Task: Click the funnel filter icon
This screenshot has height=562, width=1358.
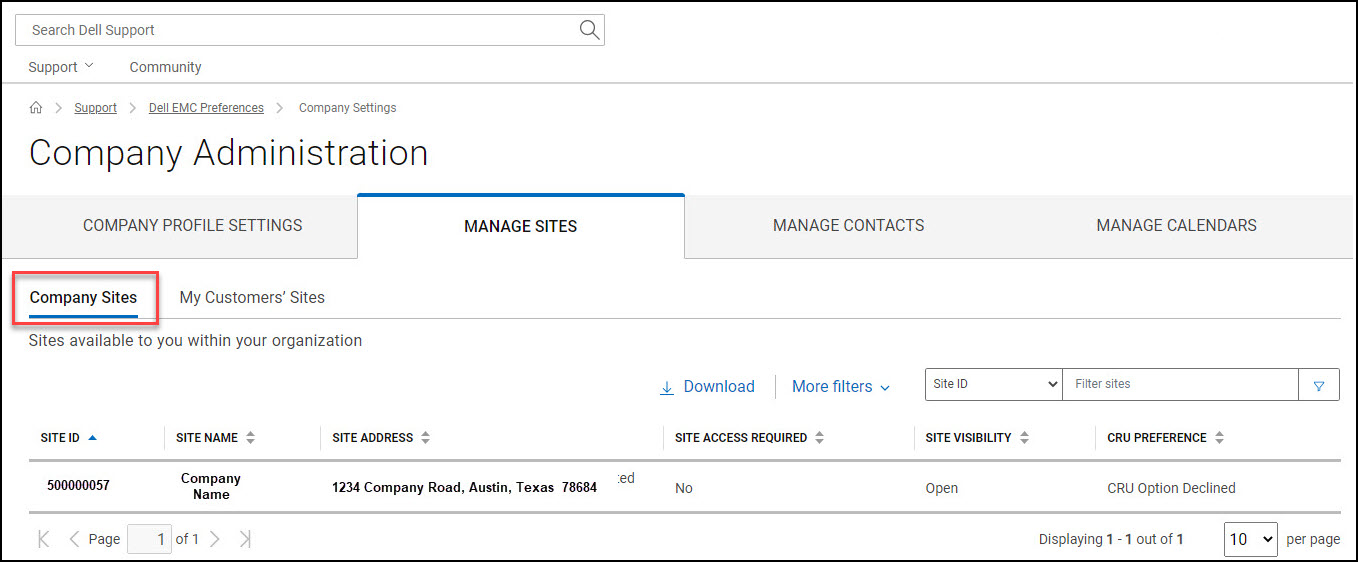Action: point(1319,385)
